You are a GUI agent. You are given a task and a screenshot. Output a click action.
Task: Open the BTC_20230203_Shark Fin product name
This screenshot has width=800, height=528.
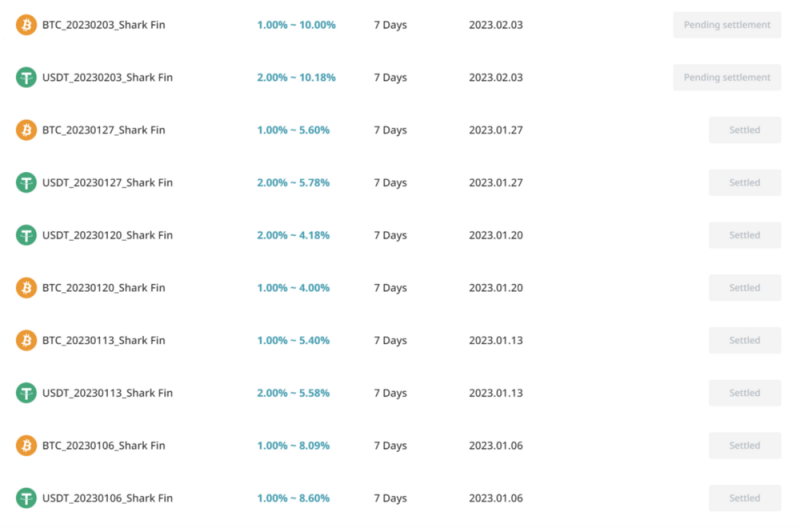tap(104, 24)
